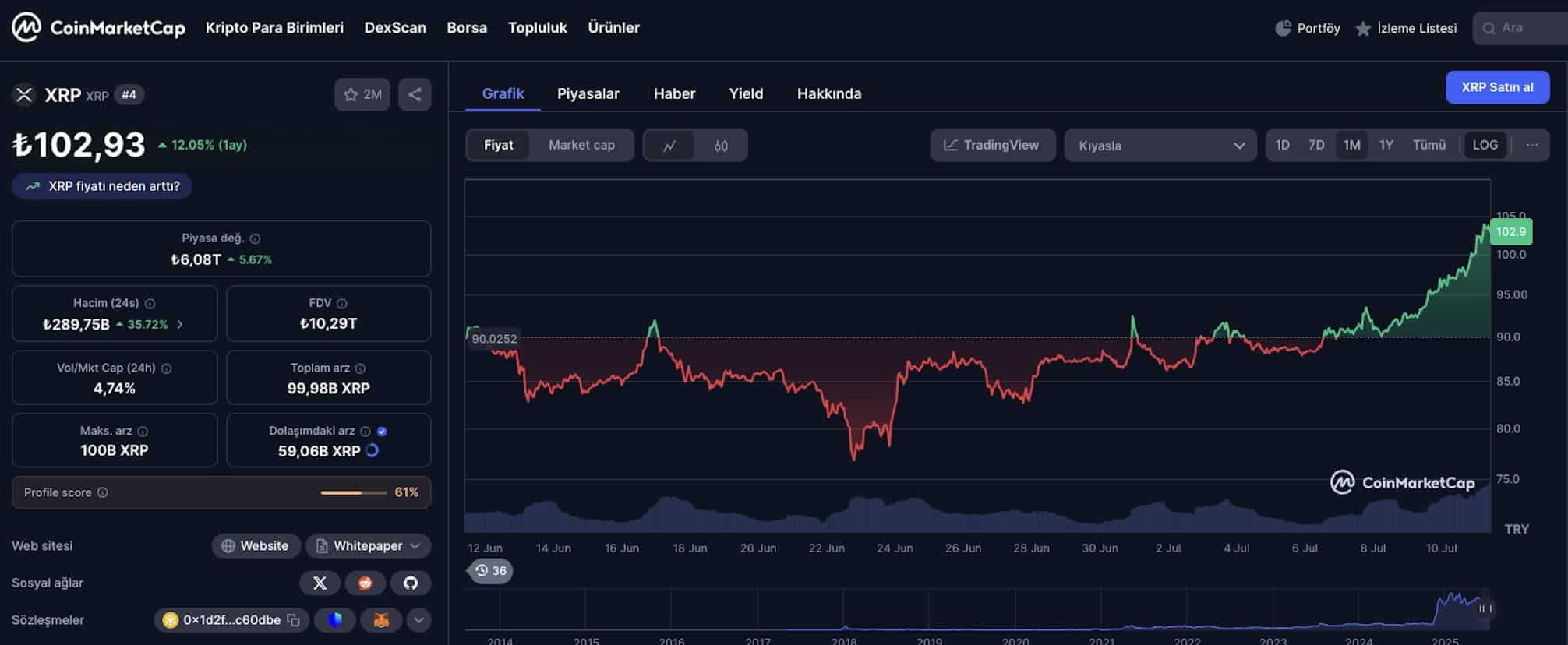Click the XRP coin logo
The width and height of the screenshot is (1568, 645).
[x=24, y=95]
